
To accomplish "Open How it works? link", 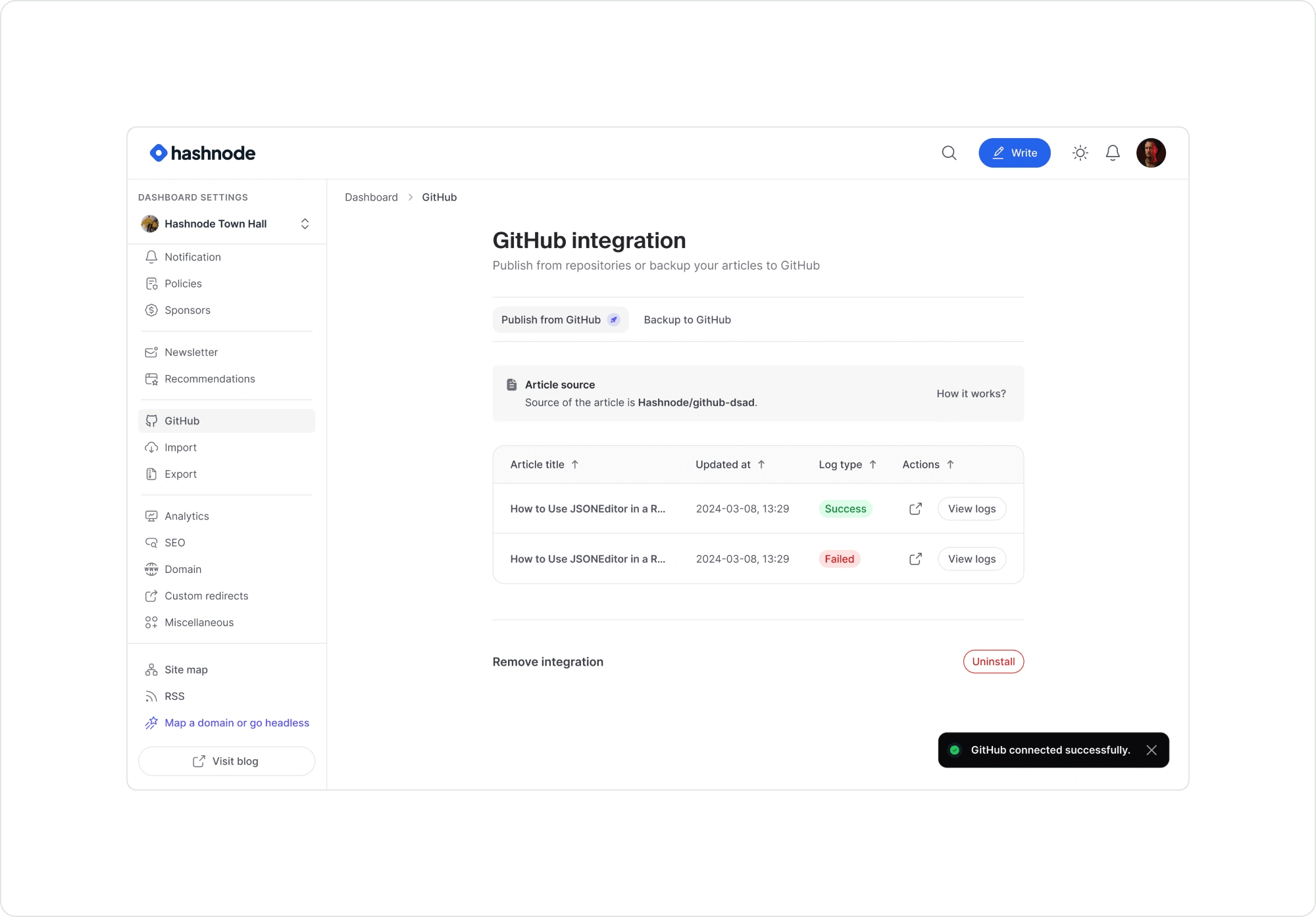I will pyautogui.click(x=971, y=393).
